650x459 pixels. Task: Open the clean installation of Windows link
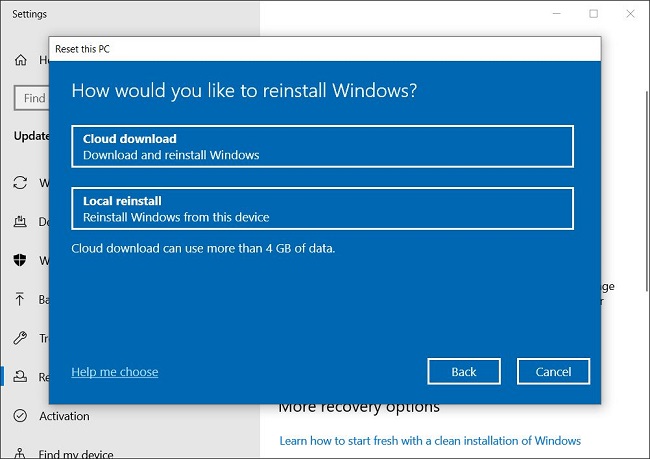[430, 440]
